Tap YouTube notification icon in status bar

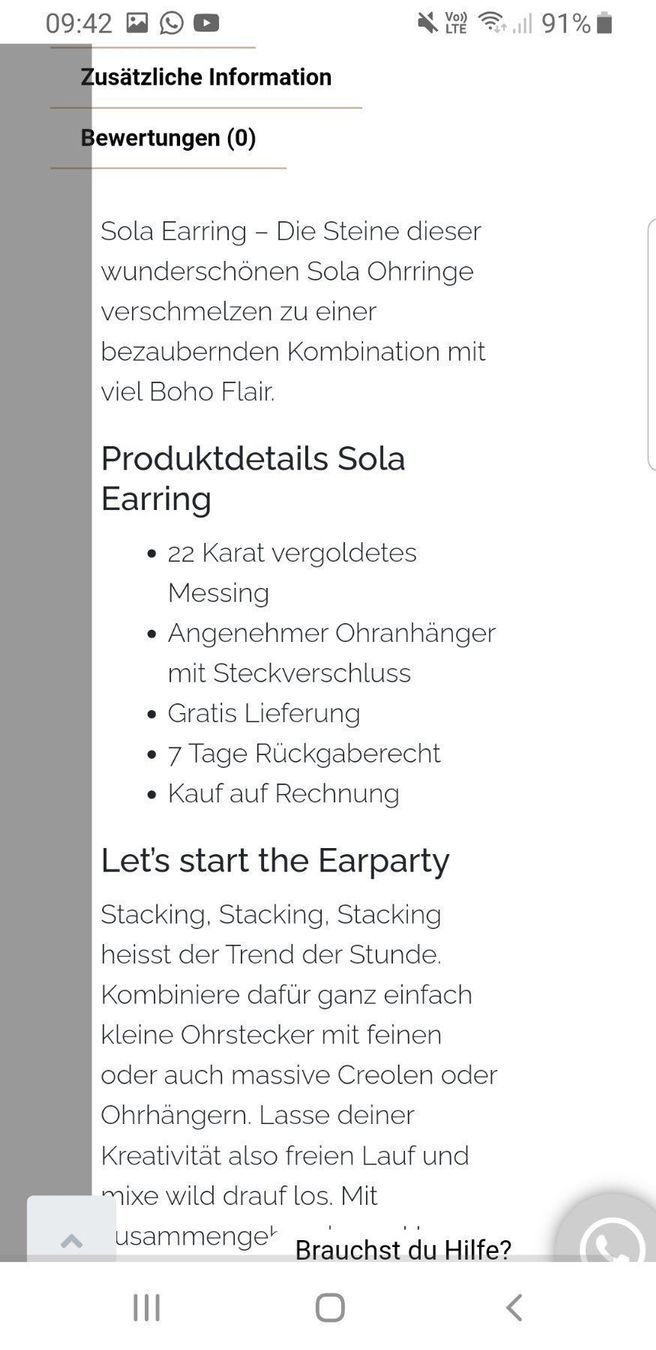click(206, 22)
